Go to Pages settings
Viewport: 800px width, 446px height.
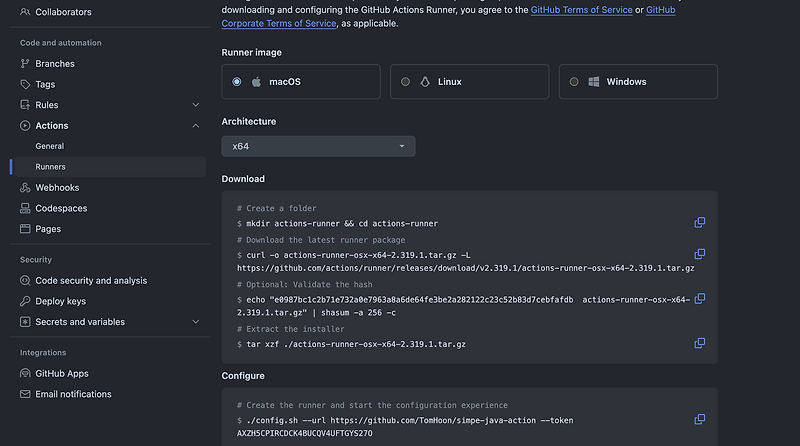48,229
